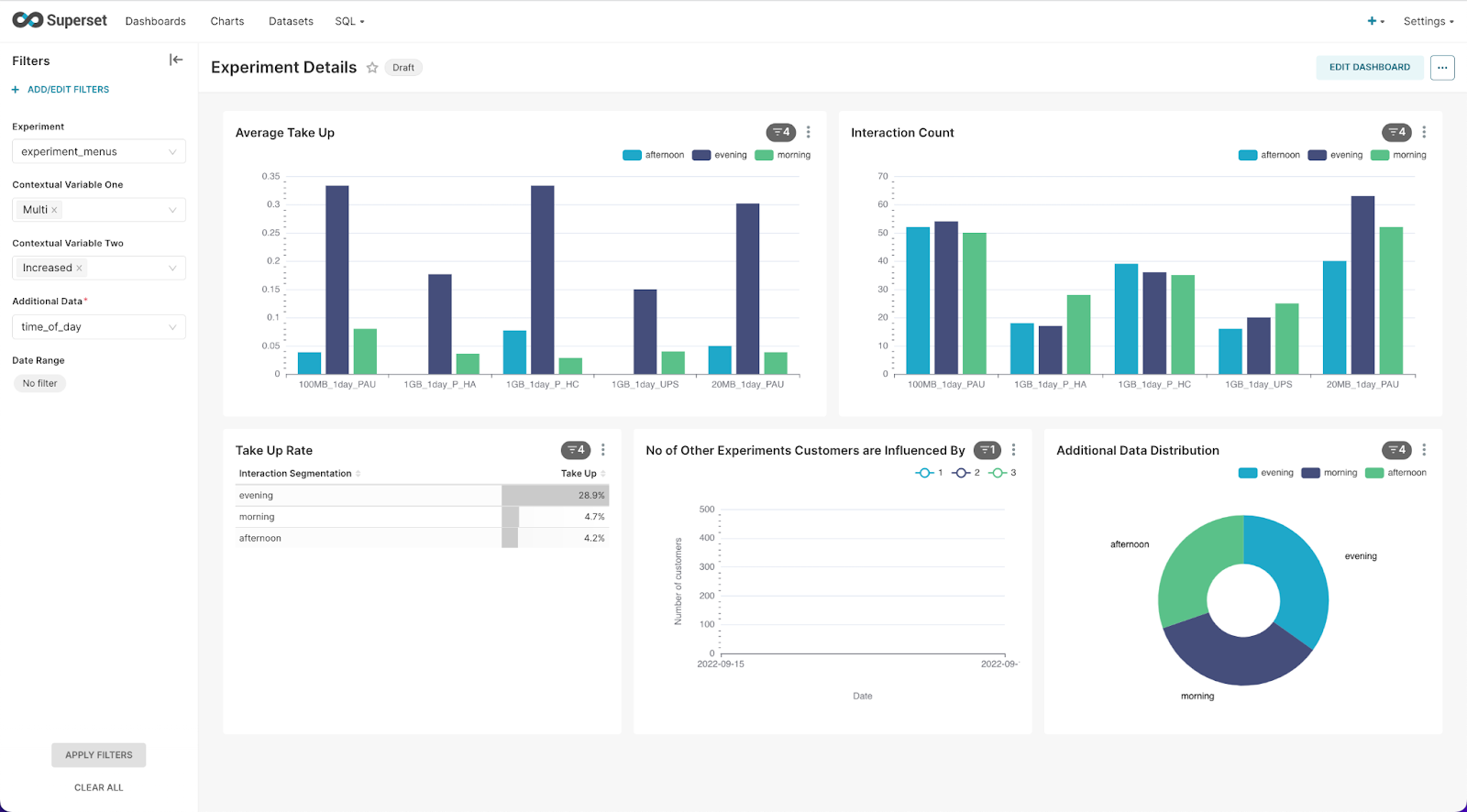Collapse the Filters sidebar panel

(x=176, y=60)
